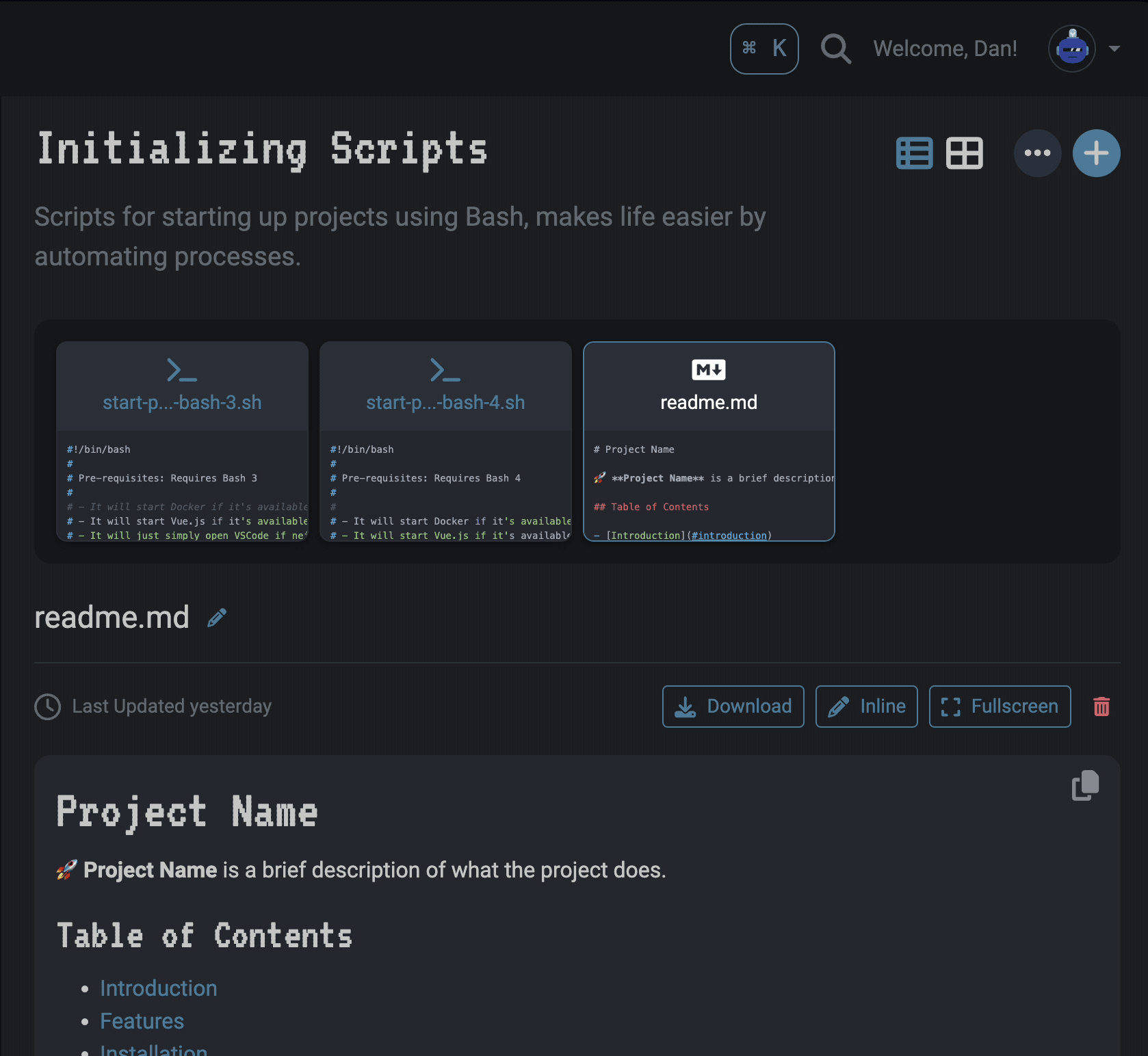Copy markdown content with the copy icon

pyautogui.click(x=1085, y=785)
